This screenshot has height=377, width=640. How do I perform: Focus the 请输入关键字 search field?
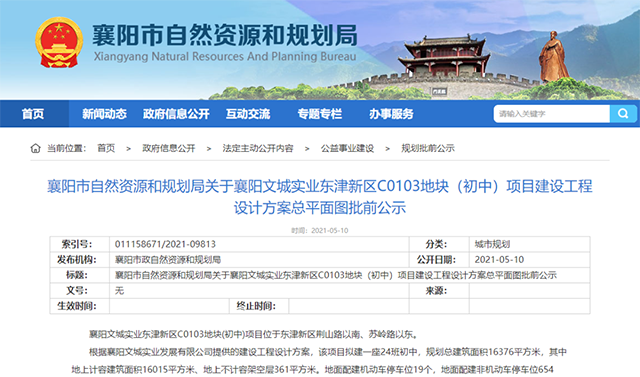pyautogui.click(x=552, y=113)
